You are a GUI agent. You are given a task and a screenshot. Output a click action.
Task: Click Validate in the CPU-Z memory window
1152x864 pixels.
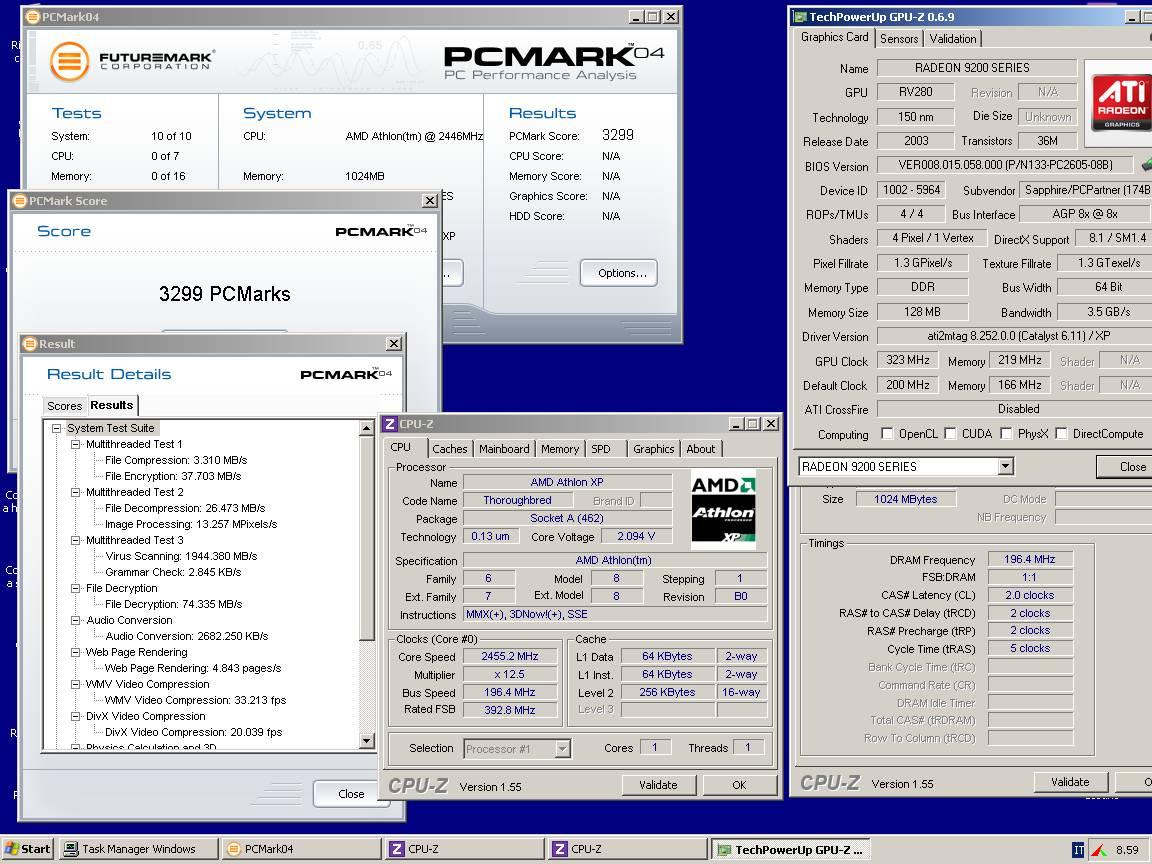(x=1070, y=782)
